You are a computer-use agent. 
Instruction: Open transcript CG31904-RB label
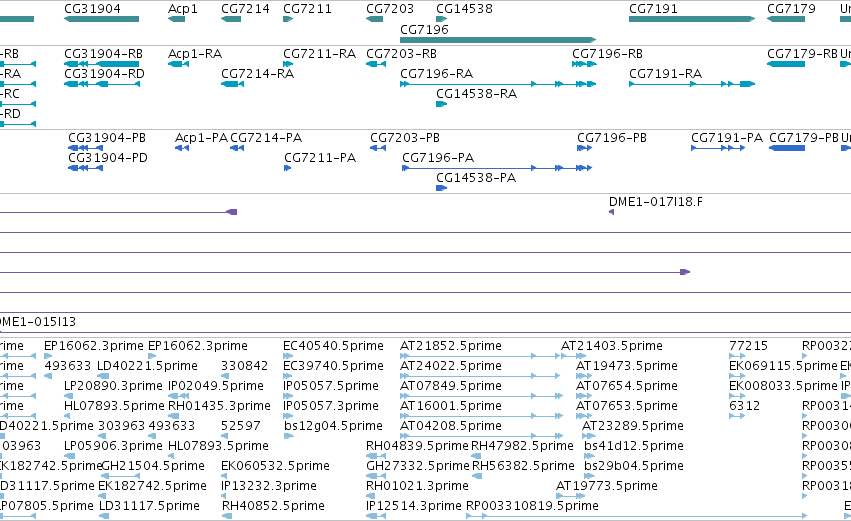point(104,54)
